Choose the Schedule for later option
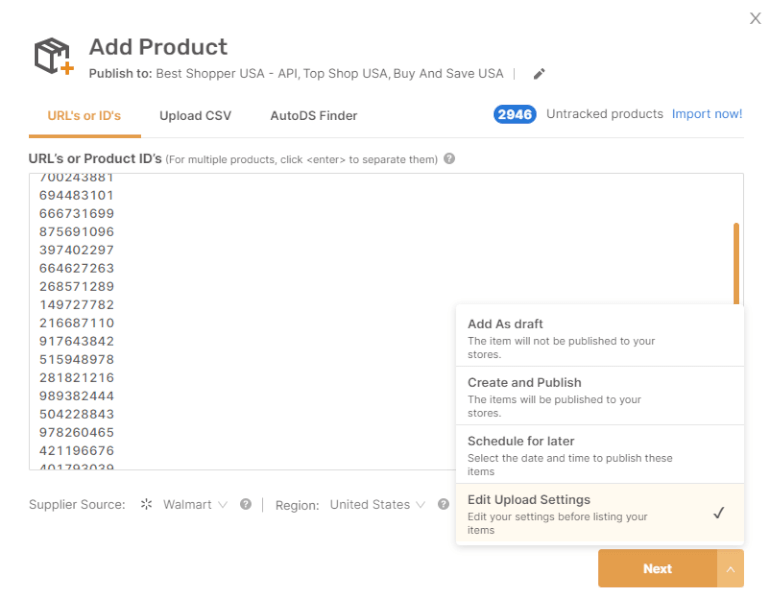This screenshot has height=600, width=770. click(600, 454)
